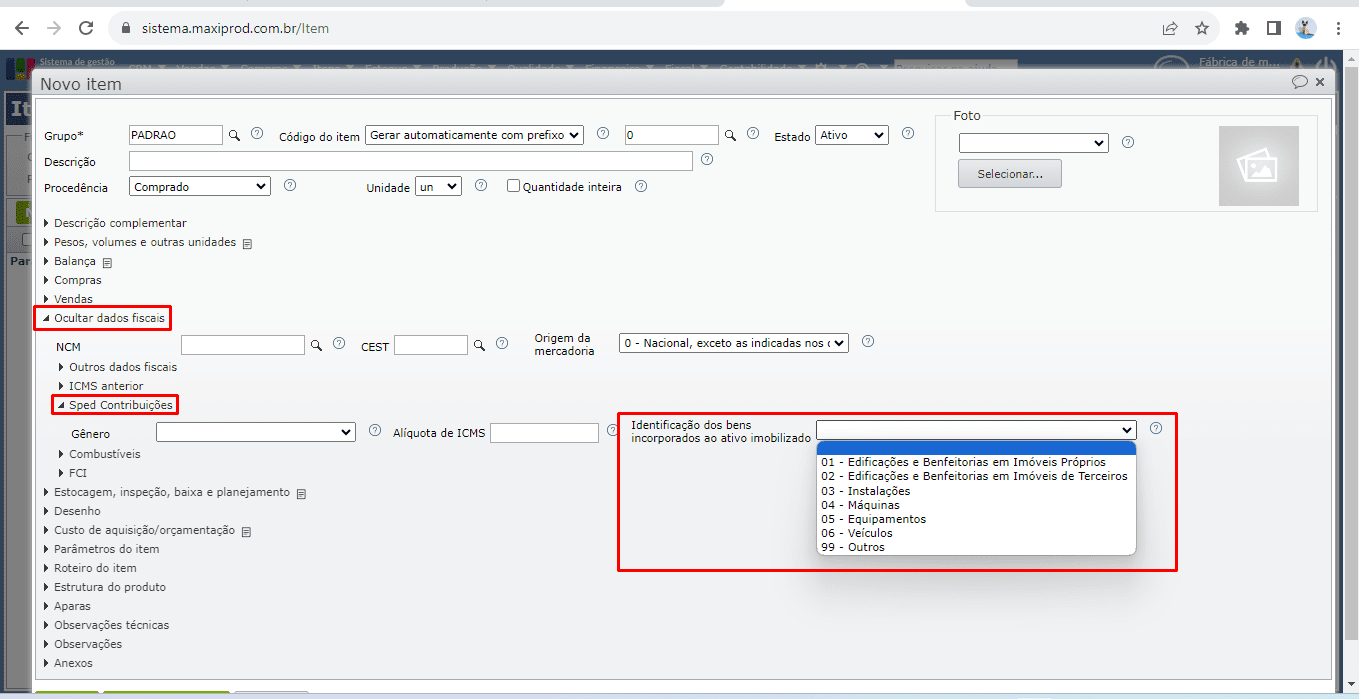This screenshot has width=1359, height=699.
Task: Click browser share icon in address bar
Action: pyautogui.click(x=1170, y=28)
